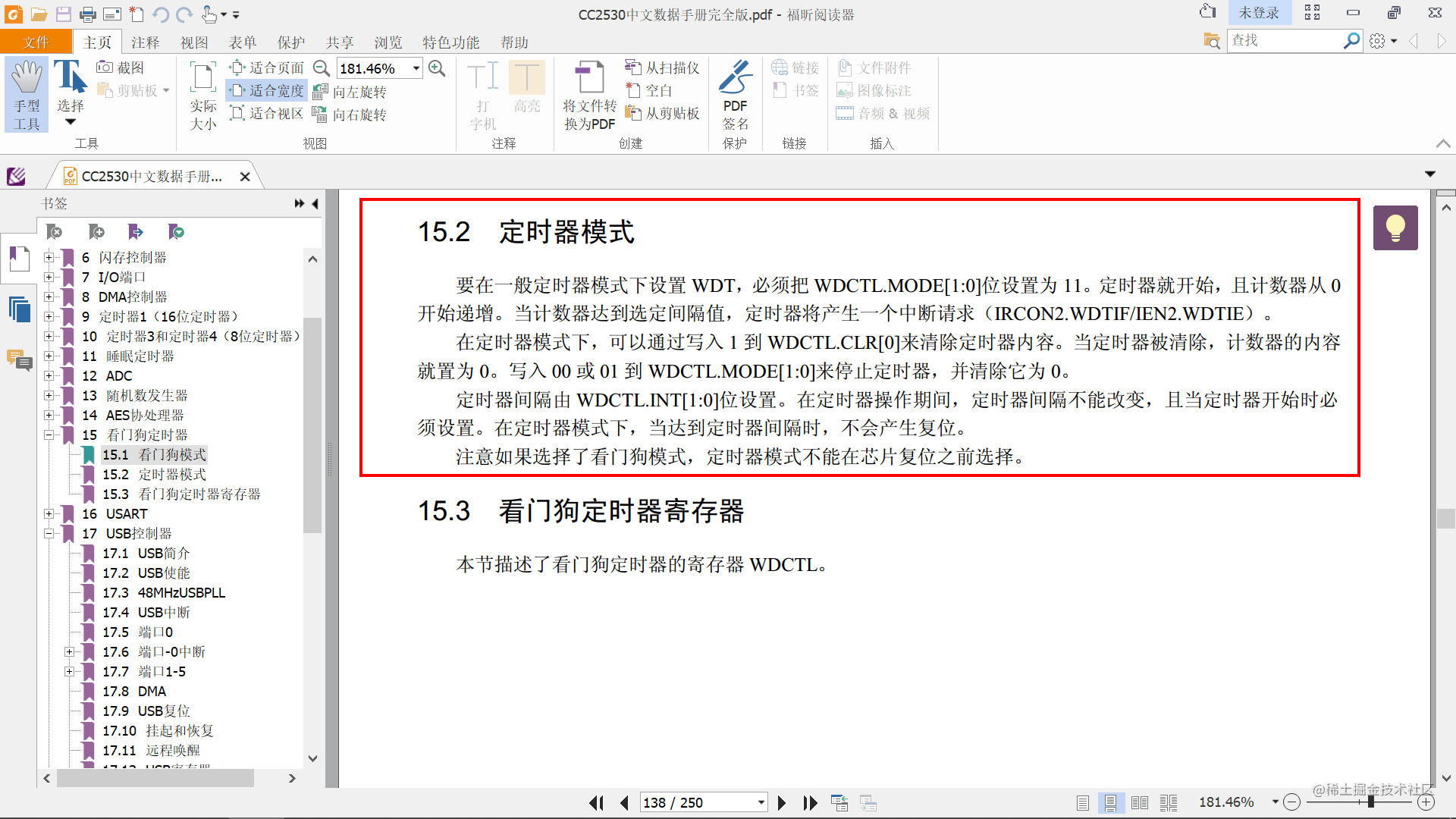1456x819 pixels.
Task: Click the zoom in magnifier icon
Action: point(437,68)
